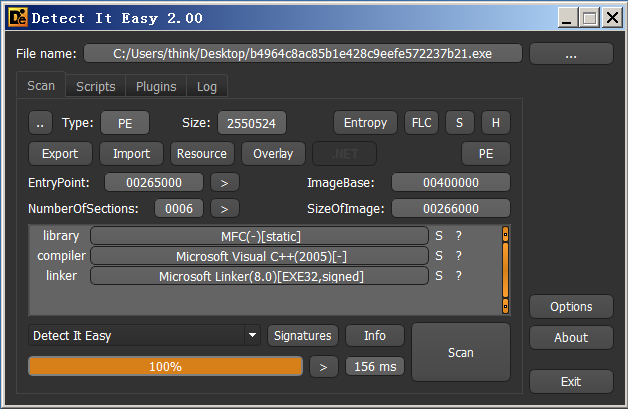Start scan with the large Scan button
Screen dimensions: 628x409
pos(461,353)
